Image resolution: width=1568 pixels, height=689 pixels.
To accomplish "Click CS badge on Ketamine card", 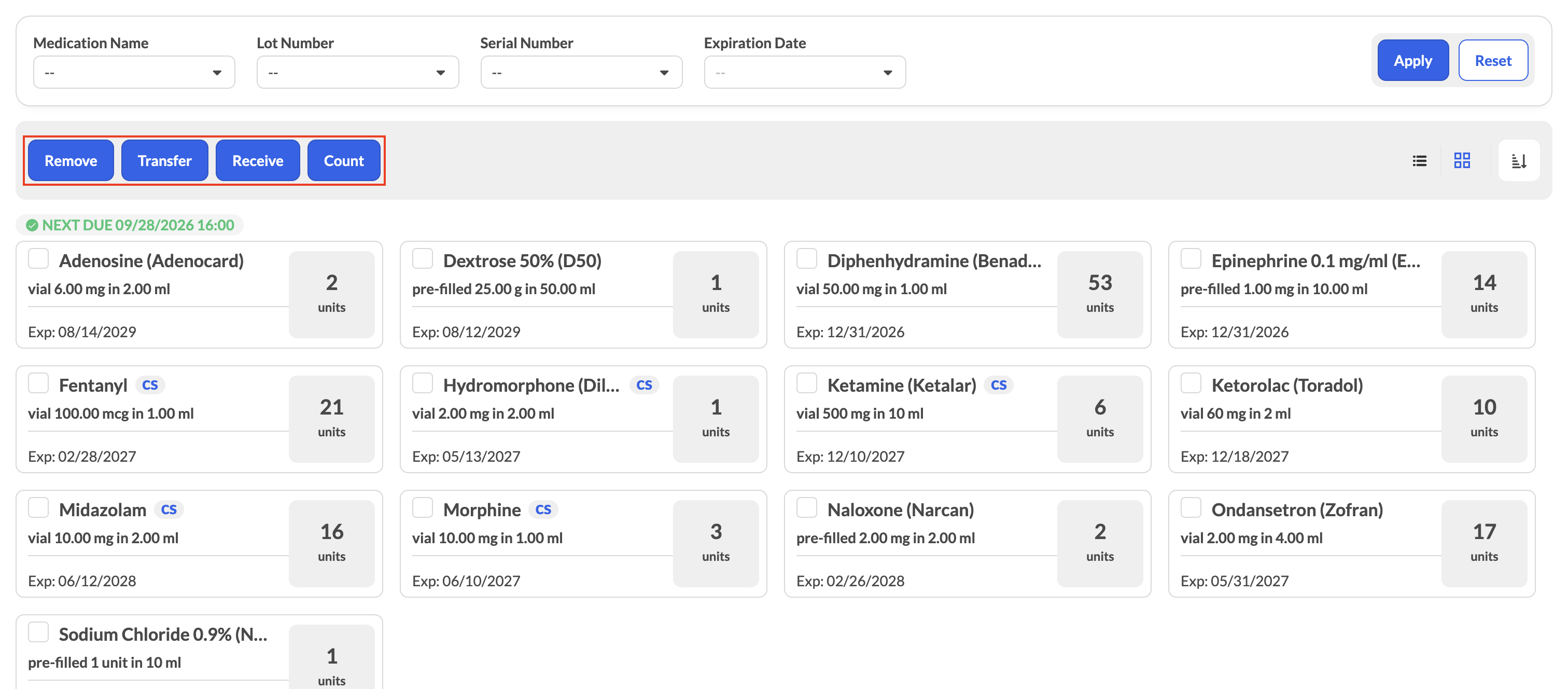I will (998, 385).
